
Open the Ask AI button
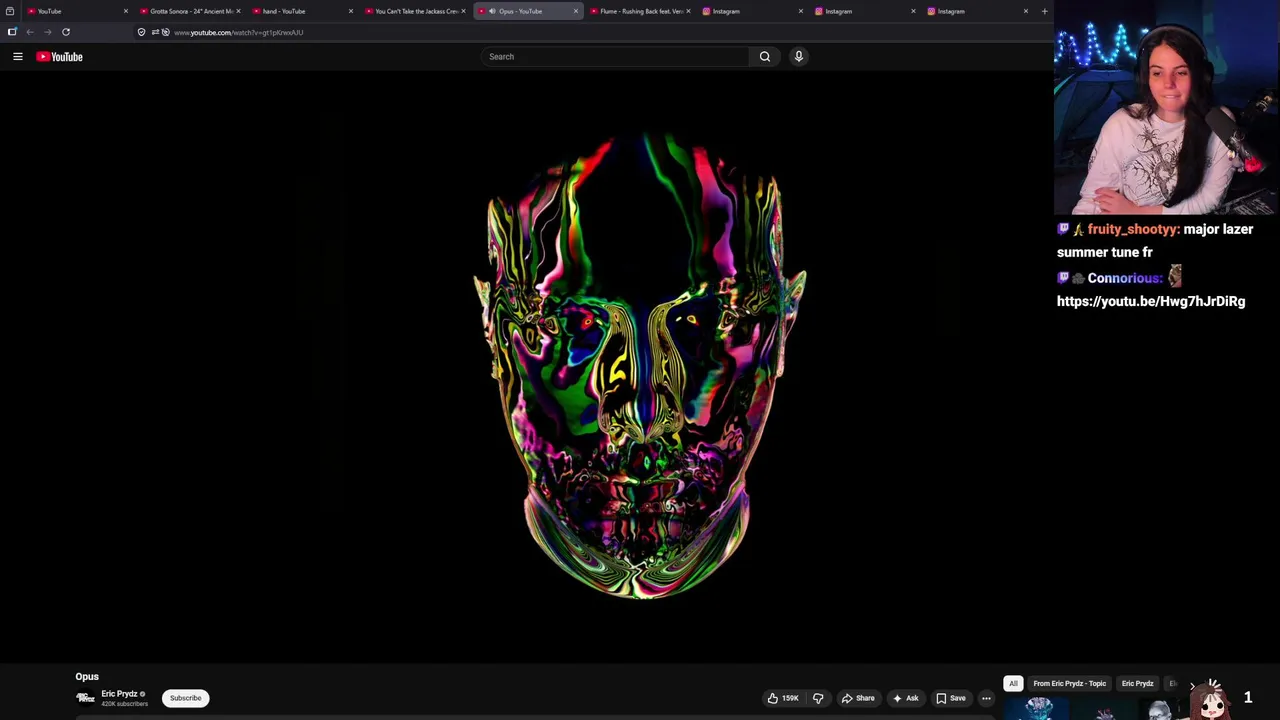(905, 698)
